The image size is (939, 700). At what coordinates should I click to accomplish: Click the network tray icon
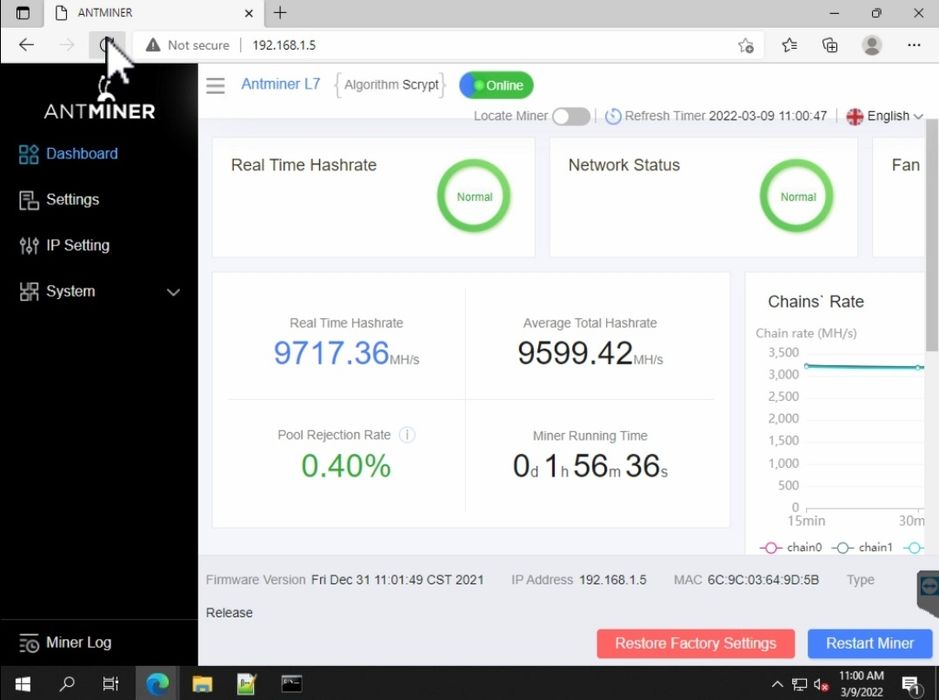[799, 684]
